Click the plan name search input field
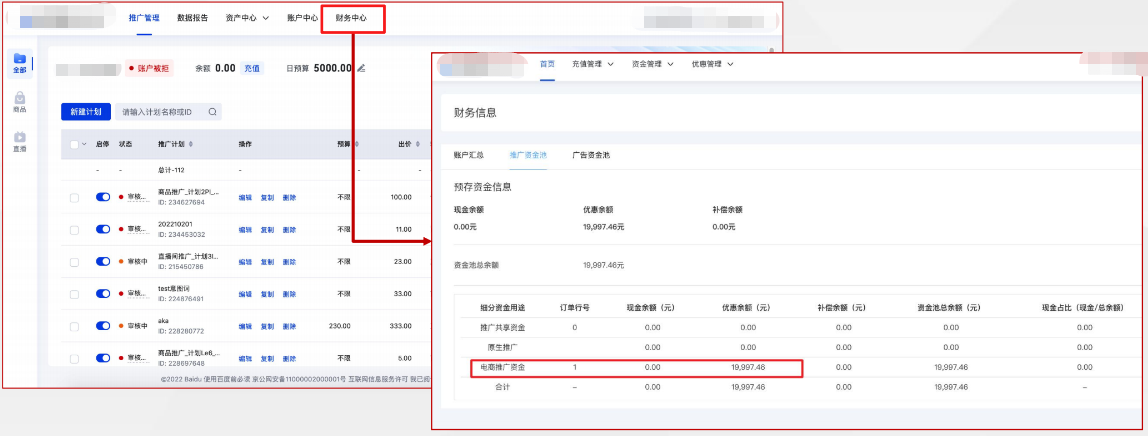 point(160,112)
